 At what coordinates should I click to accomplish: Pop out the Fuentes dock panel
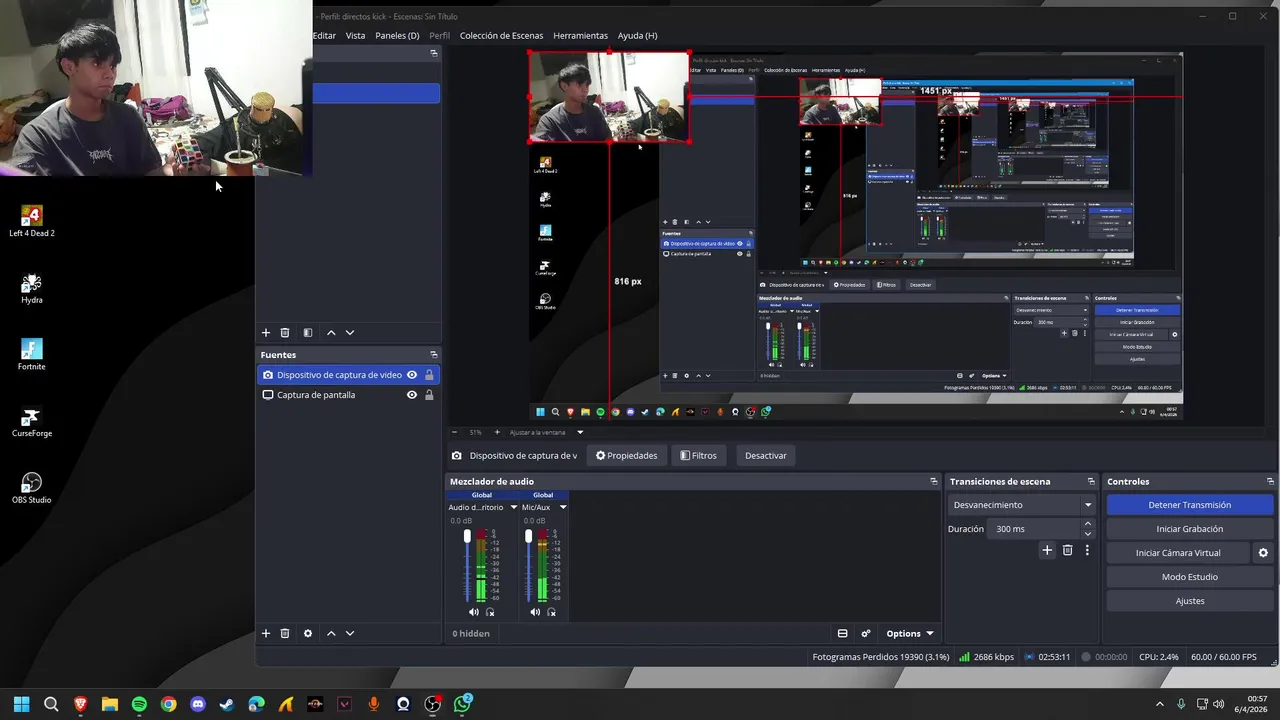tap(434, 354)
